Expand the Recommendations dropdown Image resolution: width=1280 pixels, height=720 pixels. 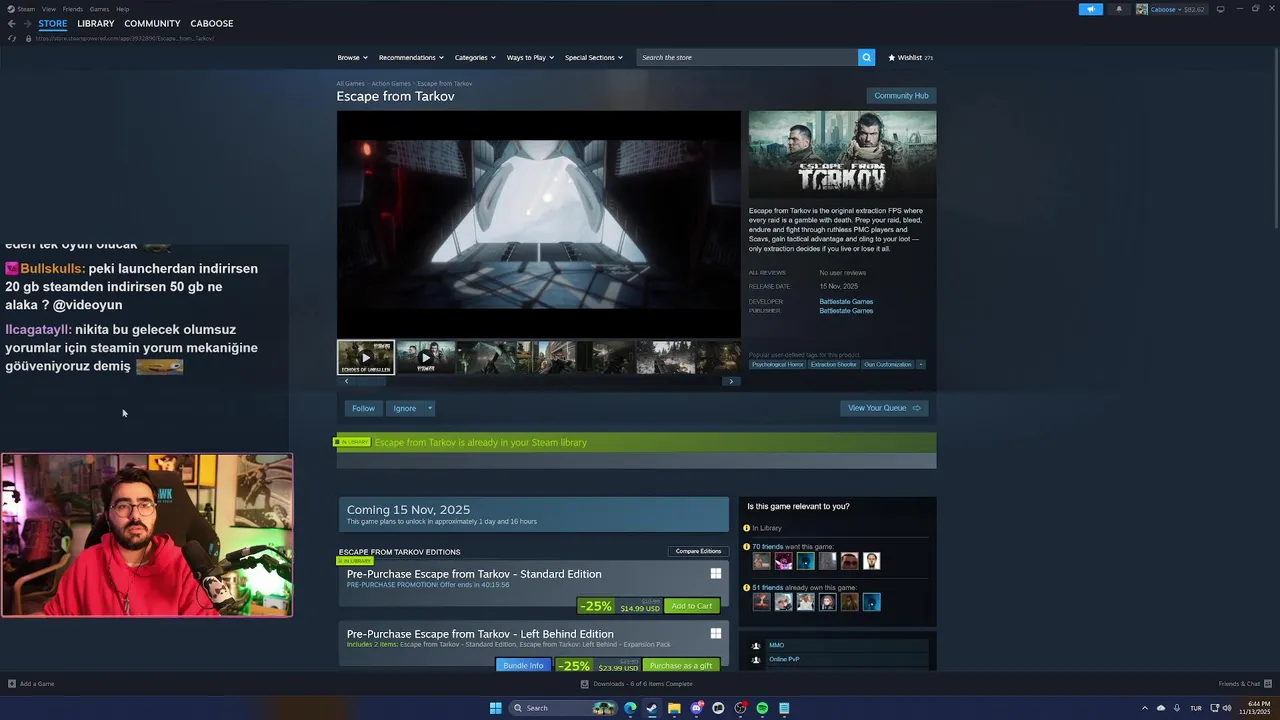tap(411, 57)
